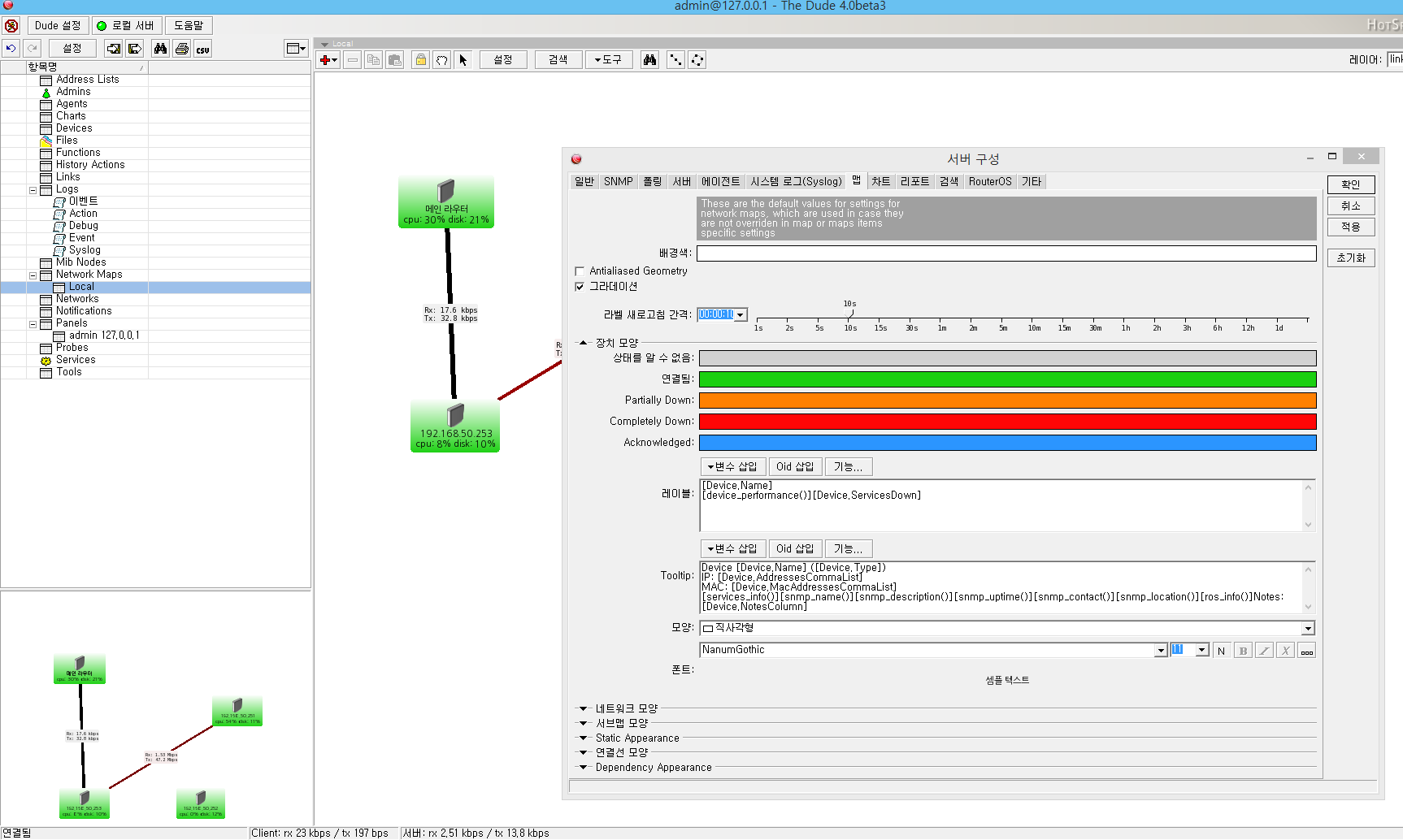Image resolution: width=1403 pixels, height=840 pixels.
Task: Click the red plus add-item icon
Action: [x=327, y=60]
